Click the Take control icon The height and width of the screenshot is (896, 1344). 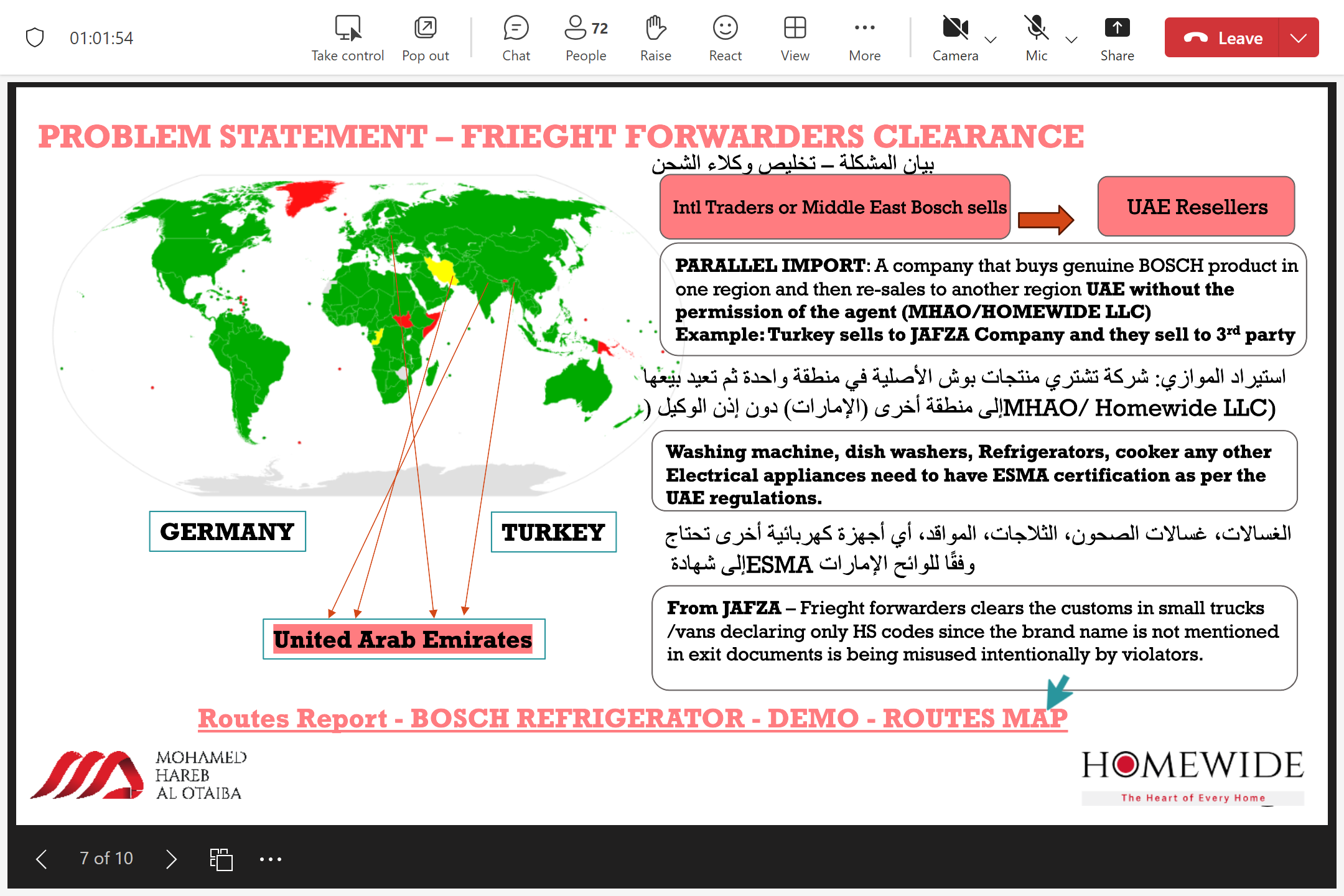click(347, 29)
